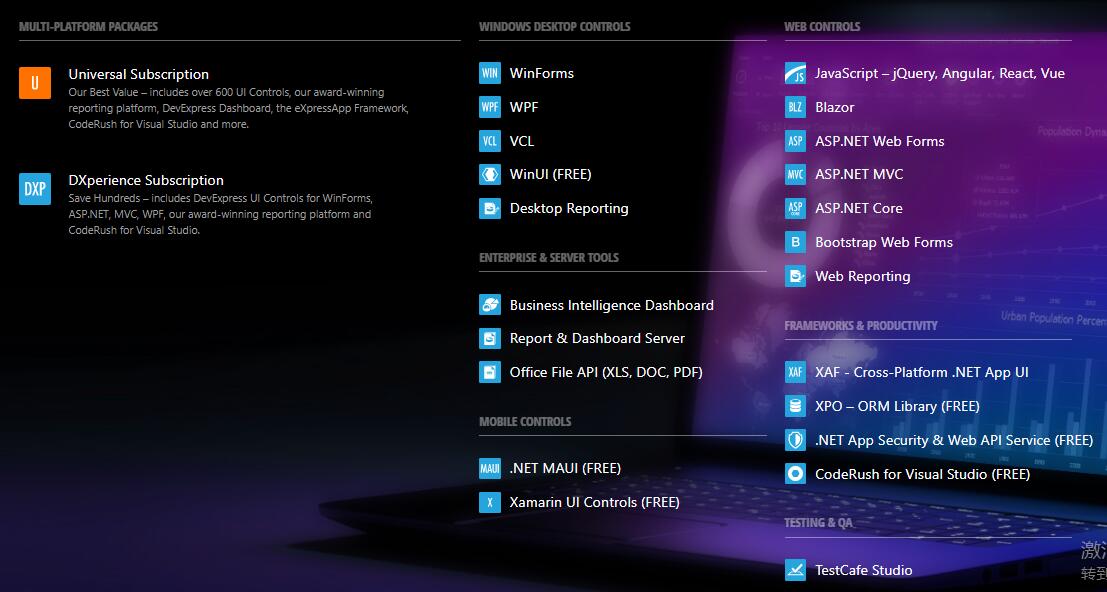Click the orange Universal Subscription icon
The width and height of the screenshot is (1107, 592).
point(34,83)
